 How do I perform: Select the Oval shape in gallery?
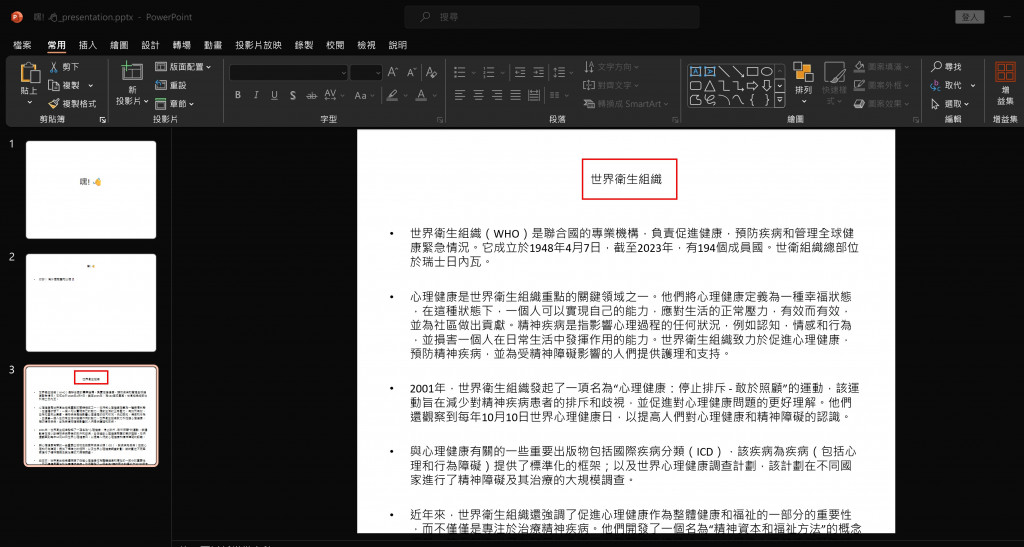click(767, 72)
